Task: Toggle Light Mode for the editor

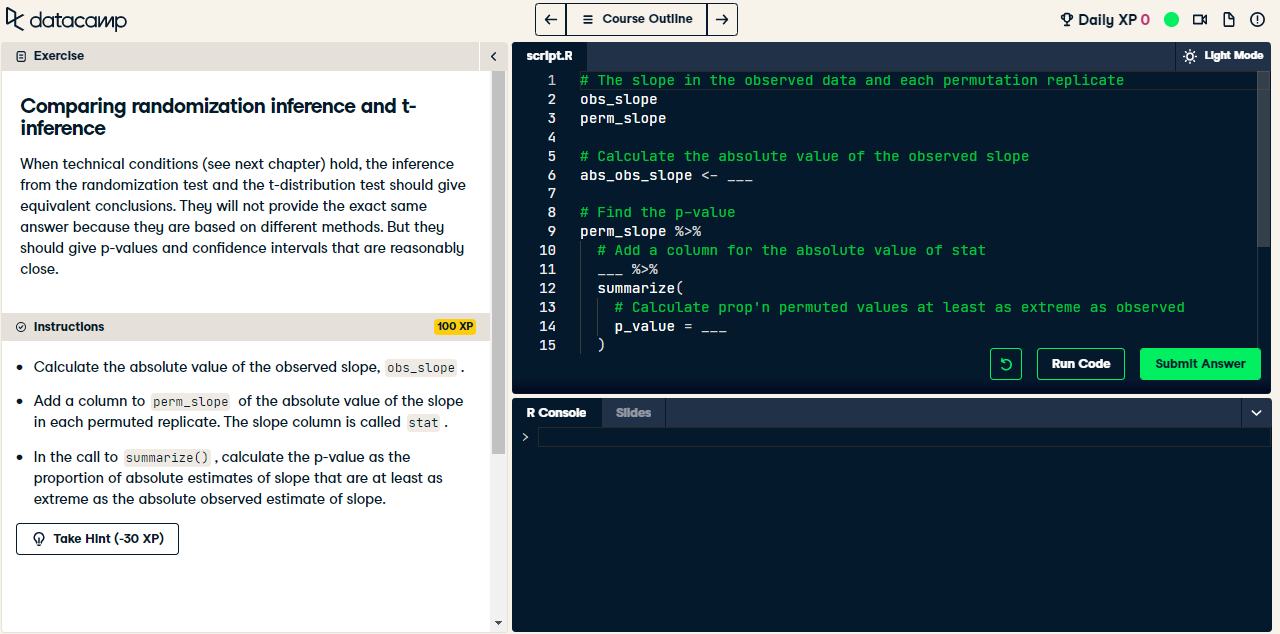Action: pyautogui.click(x=1223, y=56)
